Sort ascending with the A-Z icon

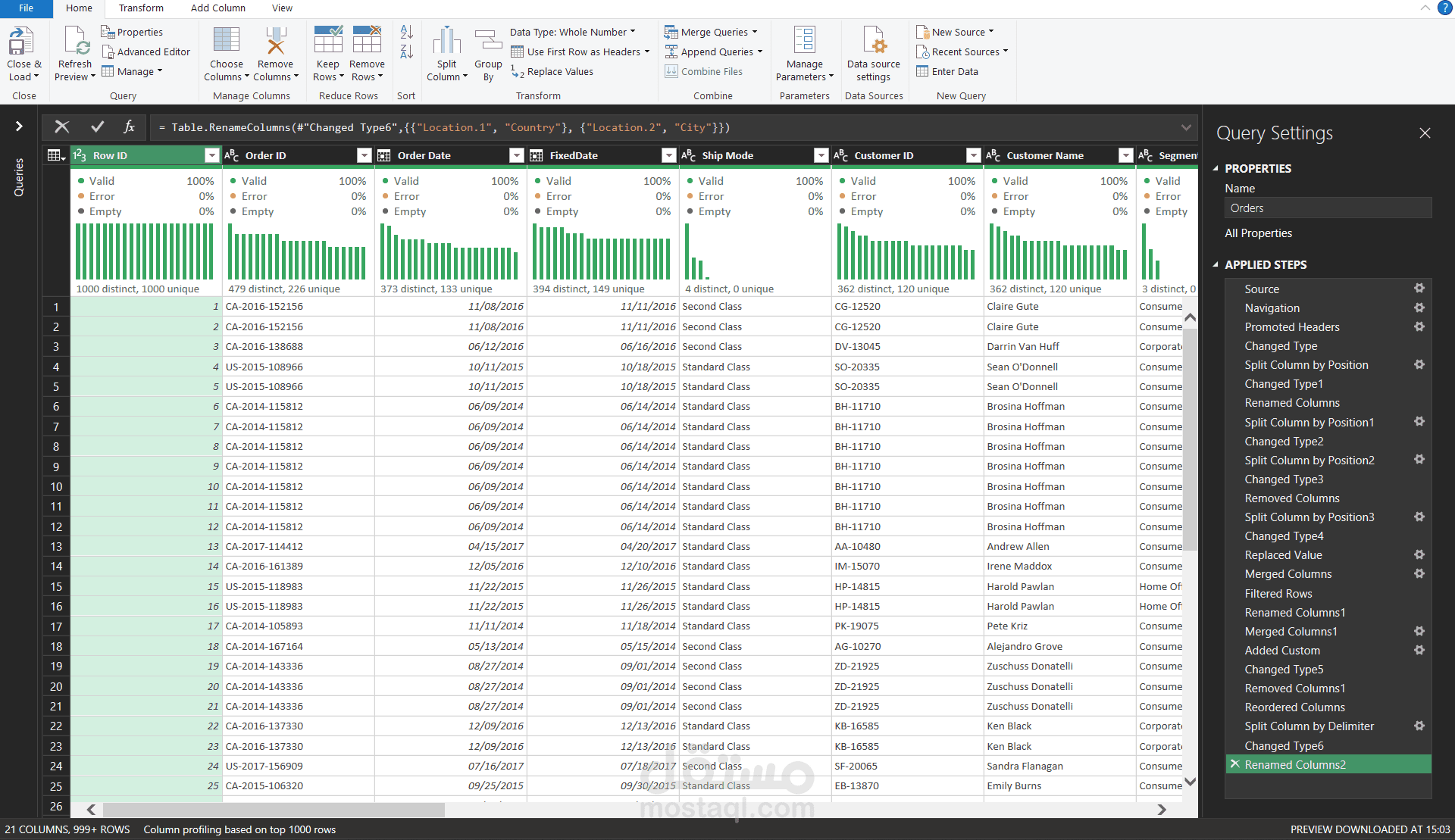[407, 33]
